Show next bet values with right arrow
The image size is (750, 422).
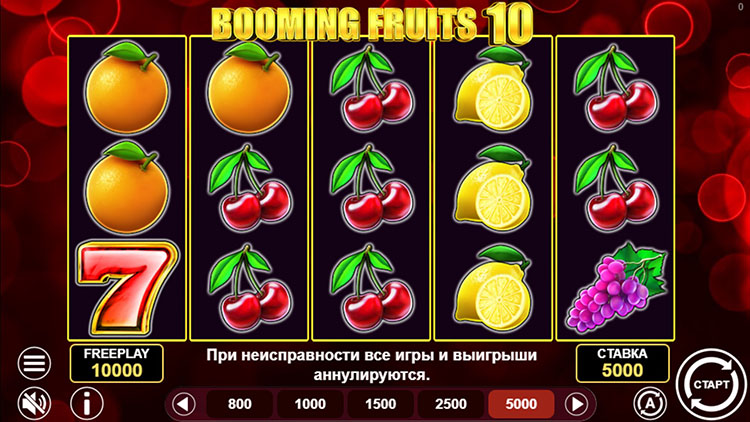coord(576,404)
